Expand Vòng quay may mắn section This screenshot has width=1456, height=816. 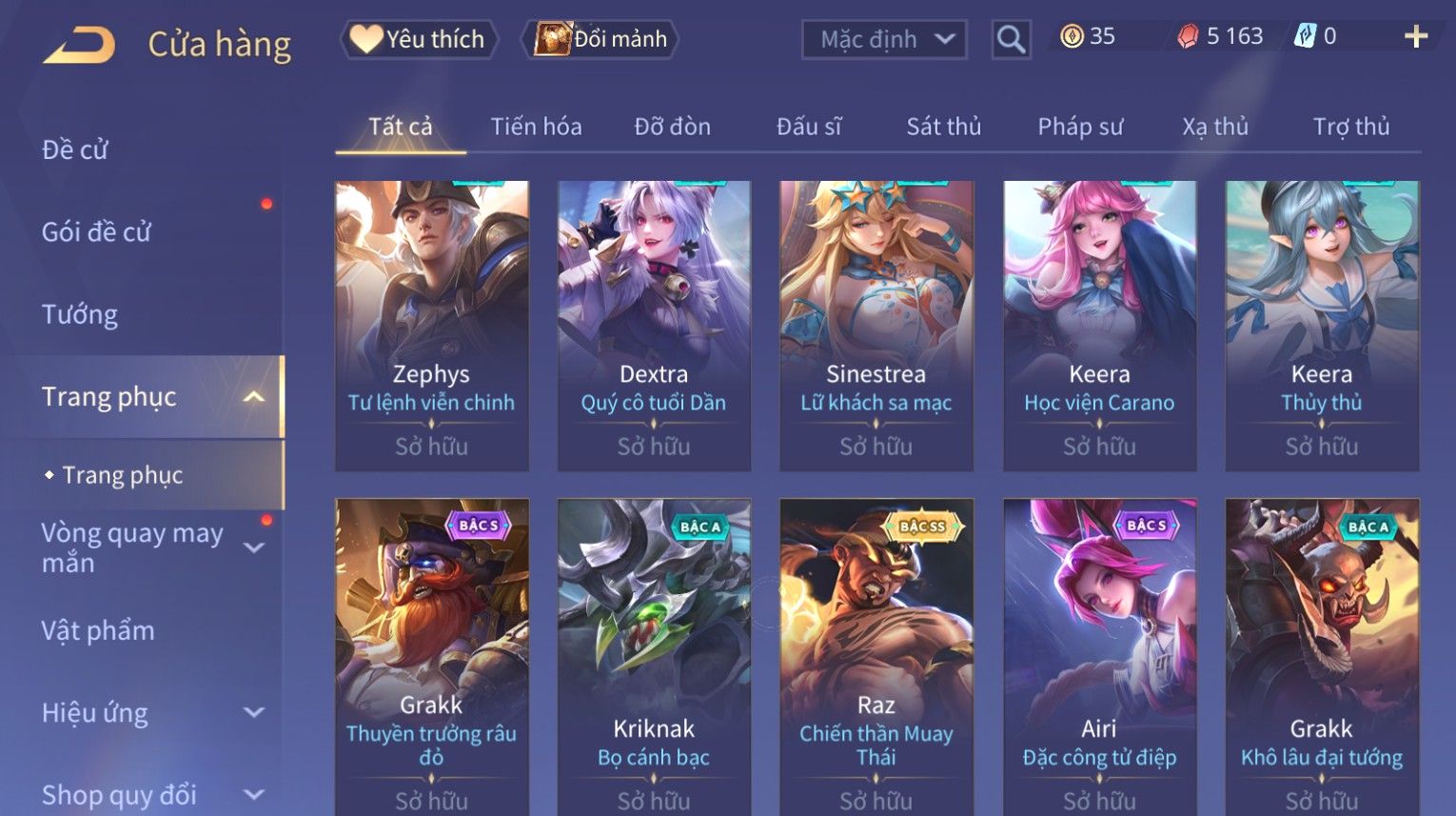[x=254, y=547]
